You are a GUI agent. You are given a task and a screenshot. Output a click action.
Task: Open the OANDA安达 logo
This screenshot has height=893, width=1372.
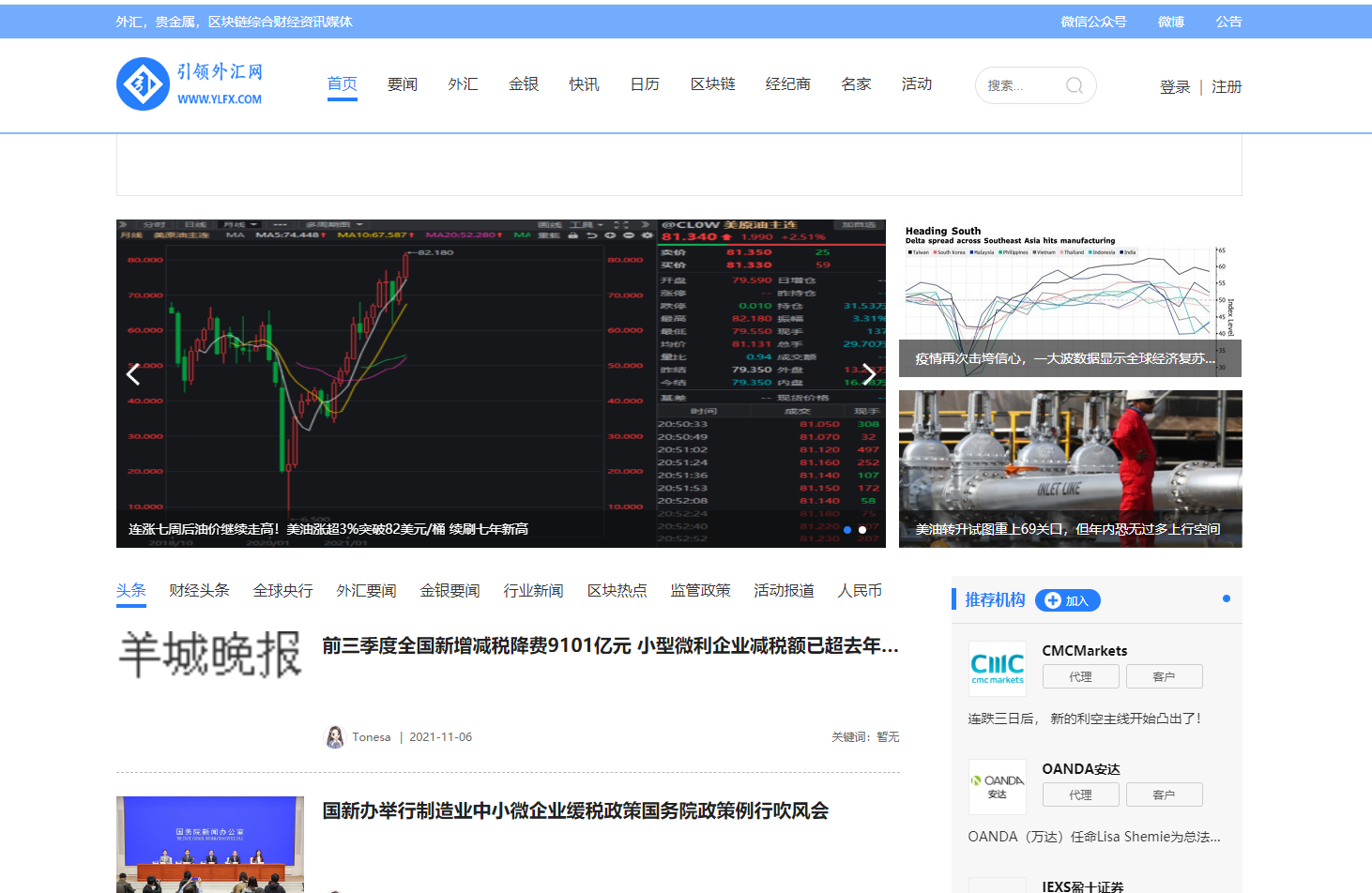(x=998, y=786)
